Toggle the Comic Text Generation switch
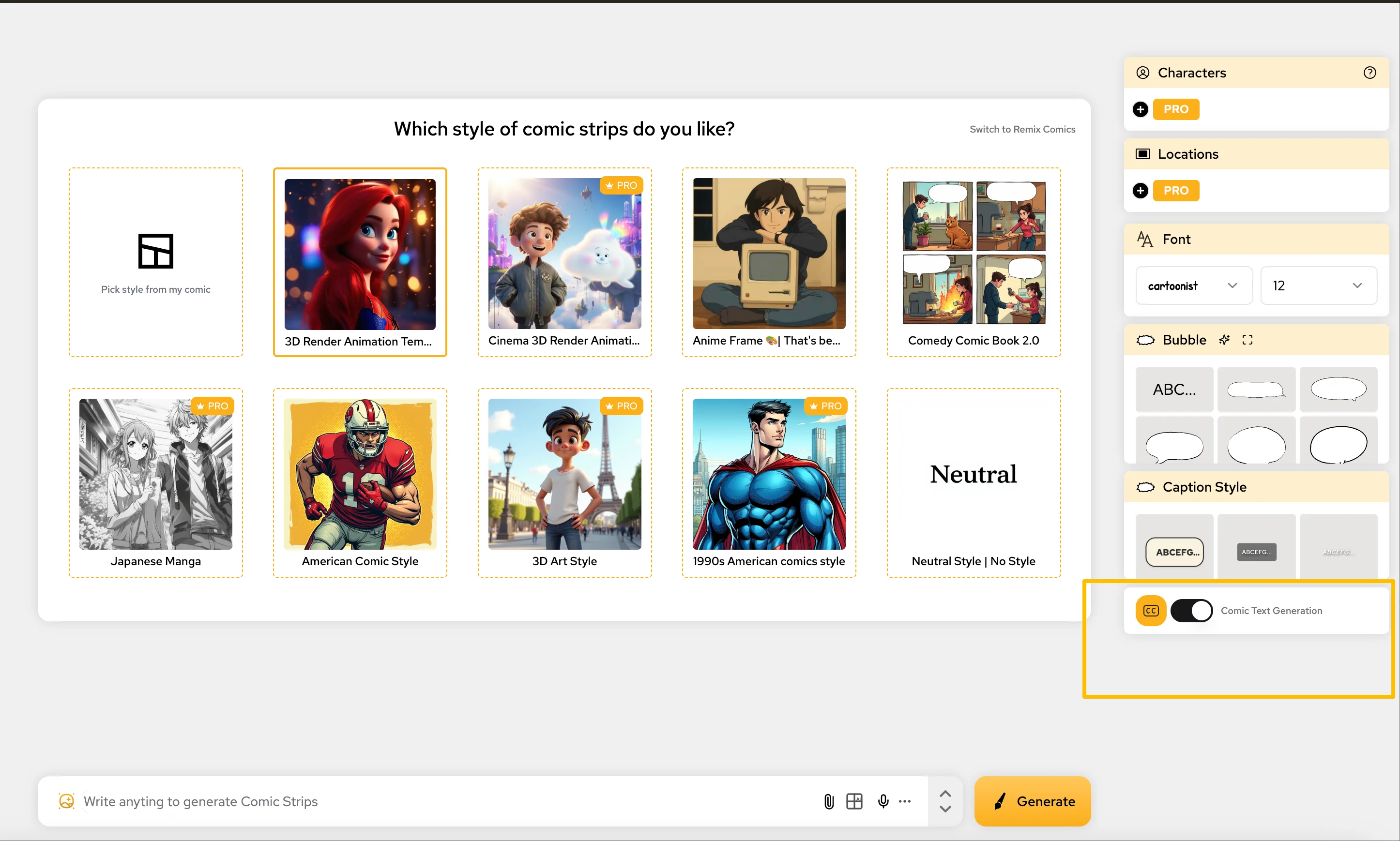The width and height of the screenshot is (1400, 841). 1191,610
